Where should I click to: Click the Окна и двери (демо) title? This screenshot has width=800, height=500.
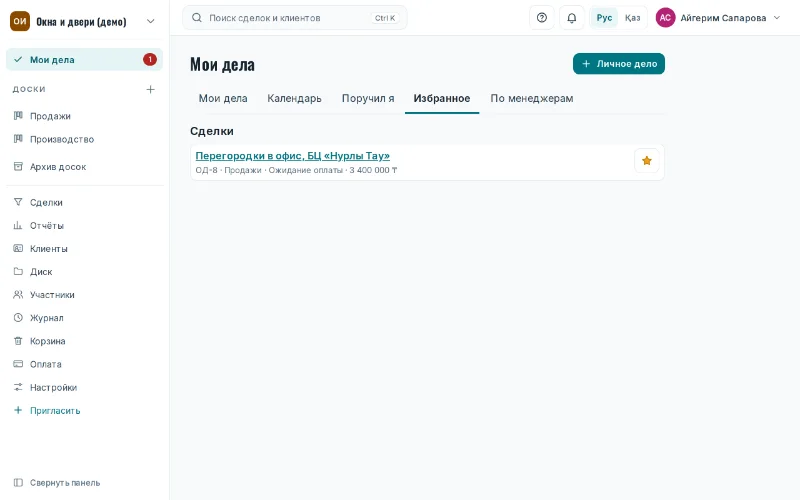(81, 21)
